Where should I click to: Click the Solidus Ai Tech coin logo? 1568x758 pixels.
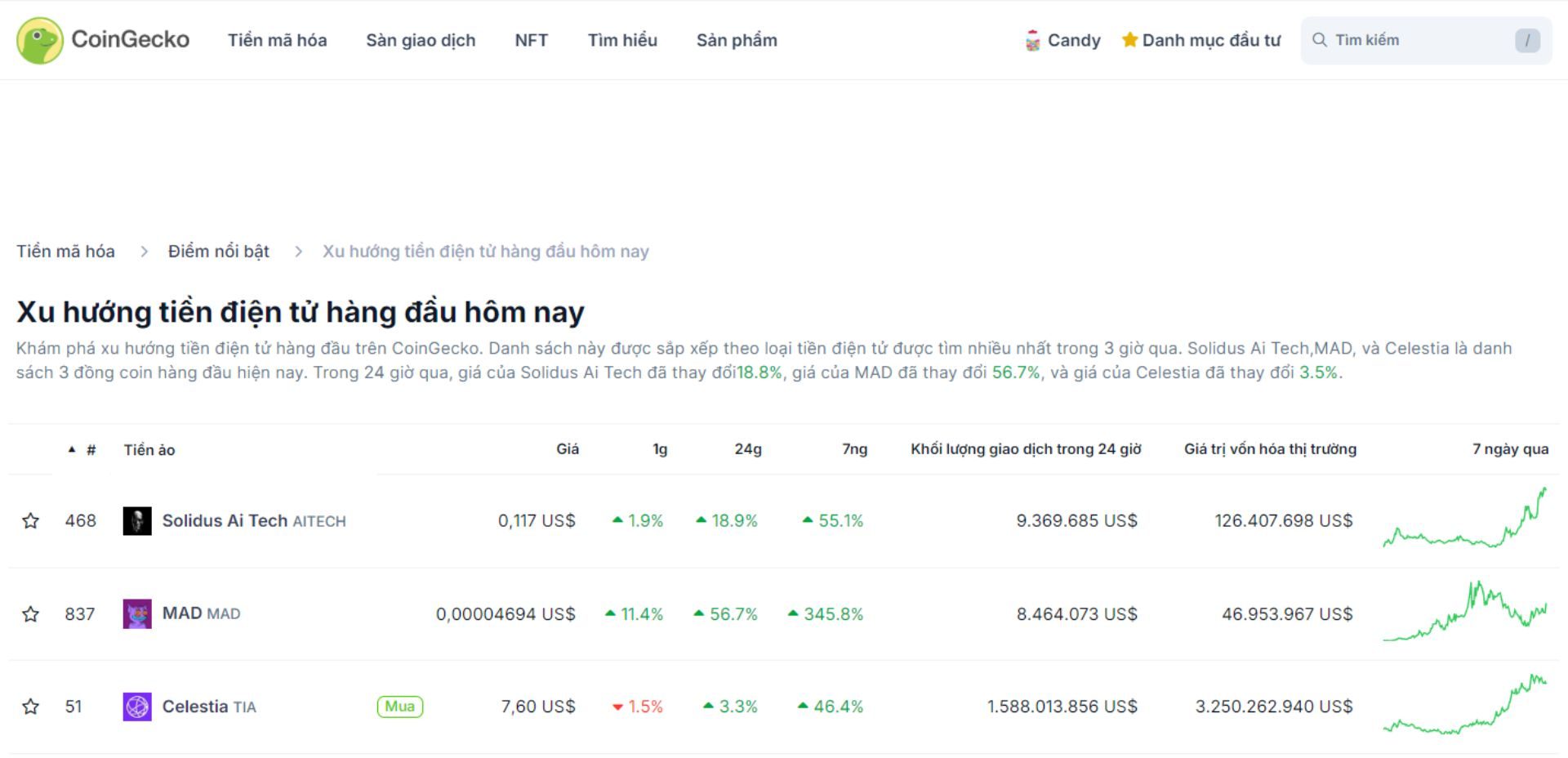pos(137,520)
